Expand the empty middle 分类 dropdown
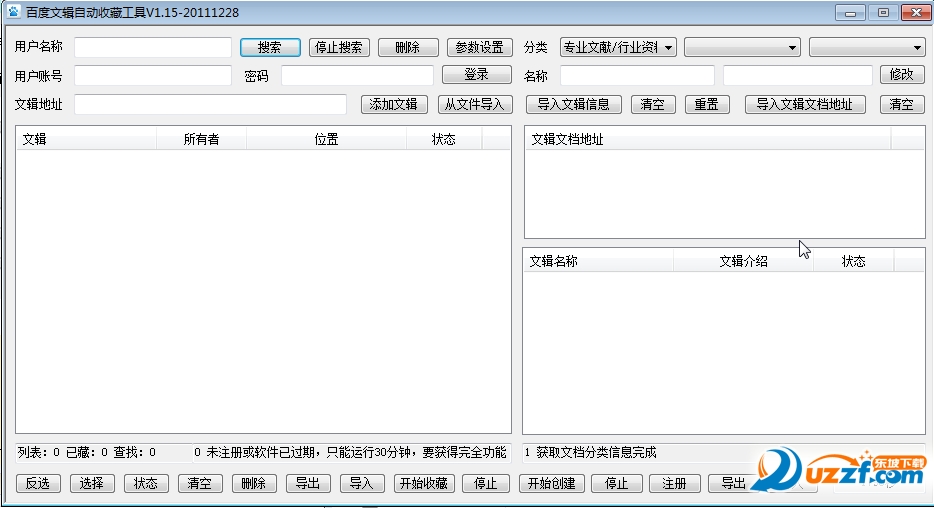934x508 pixels. click(742, 47)
